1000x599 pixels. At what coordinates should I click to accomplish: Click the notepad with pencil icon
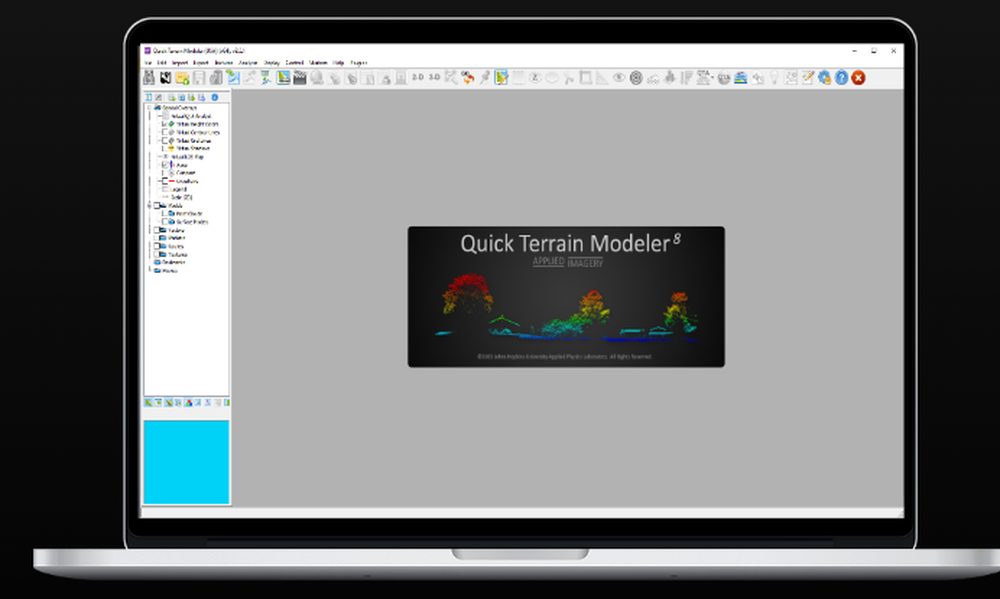[x=807, y=78]
